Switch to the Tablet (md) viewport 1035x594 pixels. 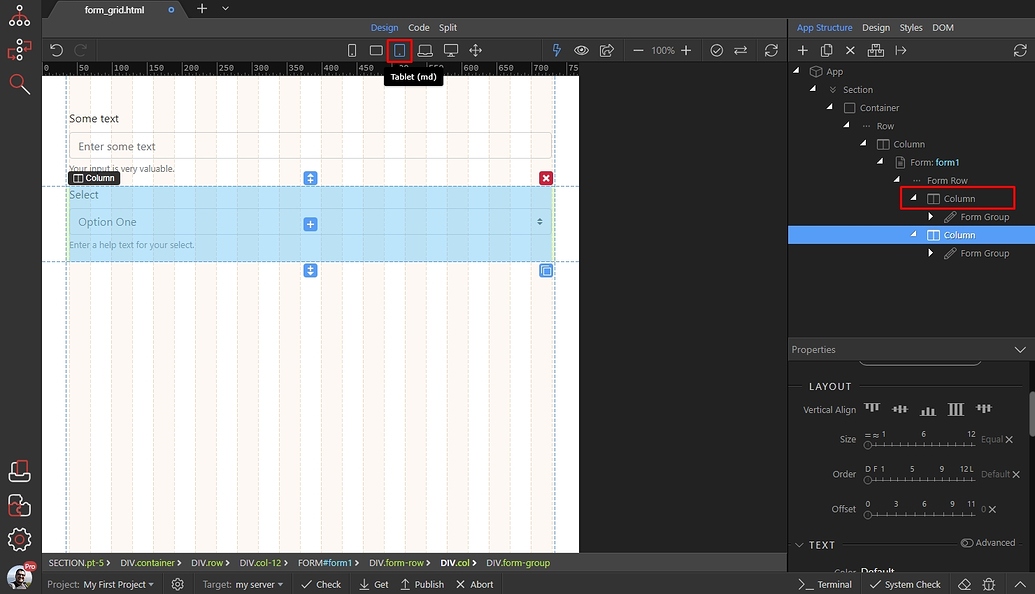click(x=399, y=49)
